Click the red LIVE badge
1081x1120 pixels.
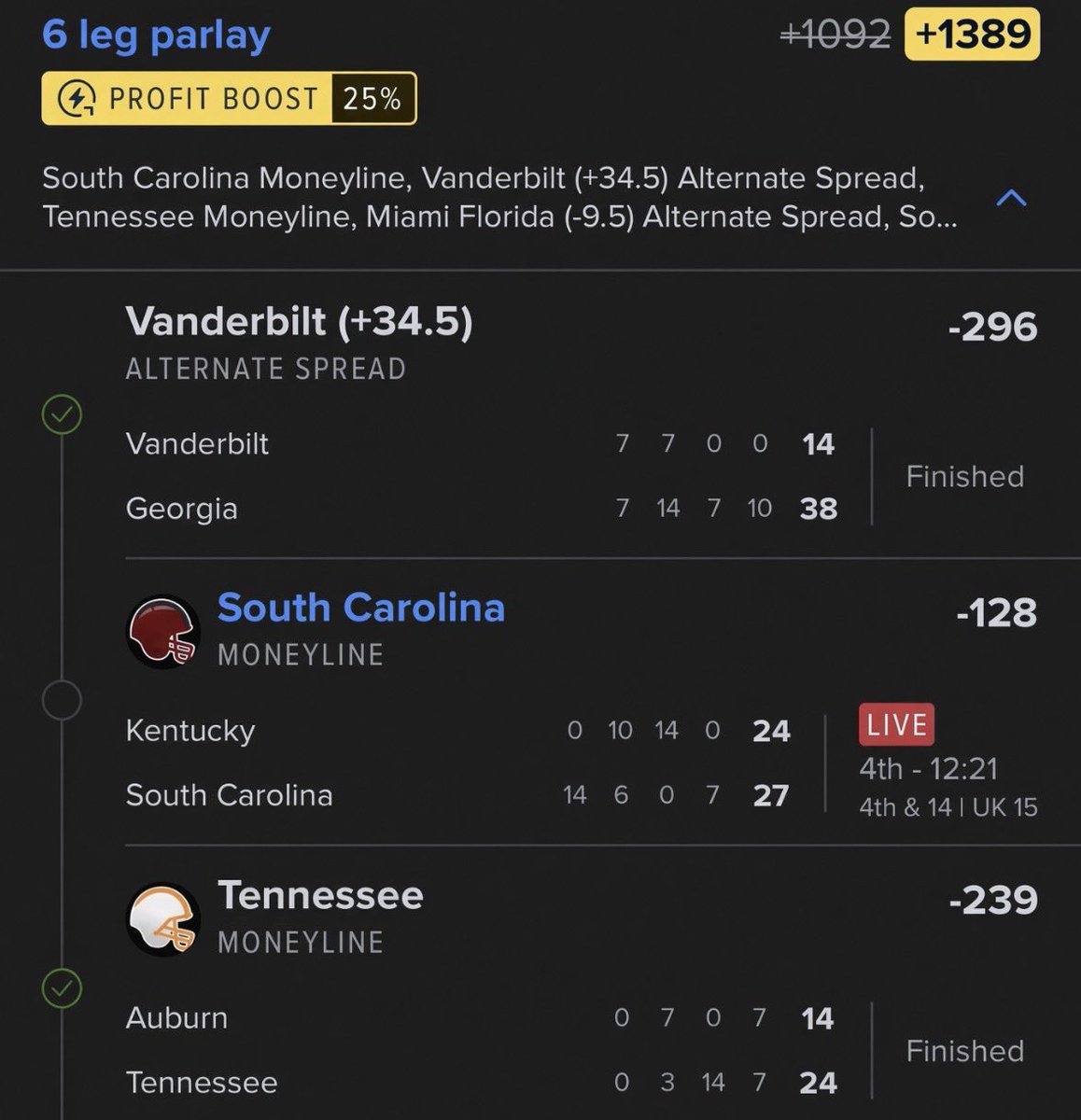click(x=896, y=725)
